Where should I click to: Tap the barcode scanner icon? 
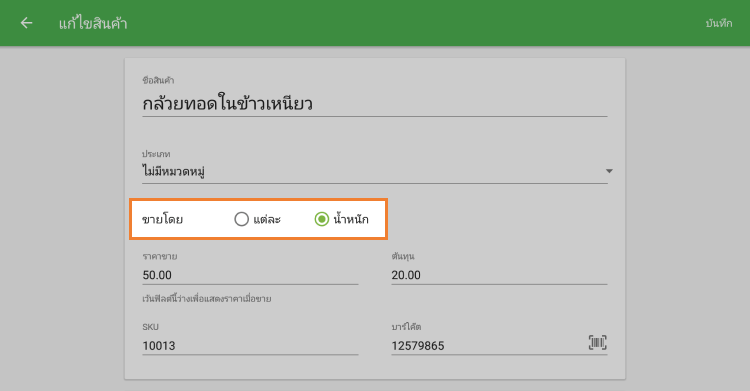(x=597, y=343)
